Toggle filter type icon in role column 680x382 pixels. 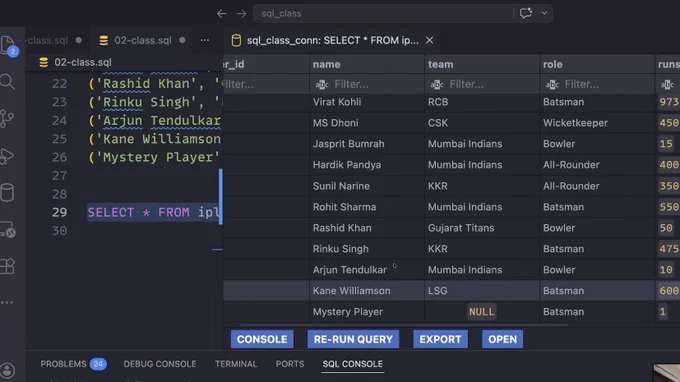tap(552, 85)
